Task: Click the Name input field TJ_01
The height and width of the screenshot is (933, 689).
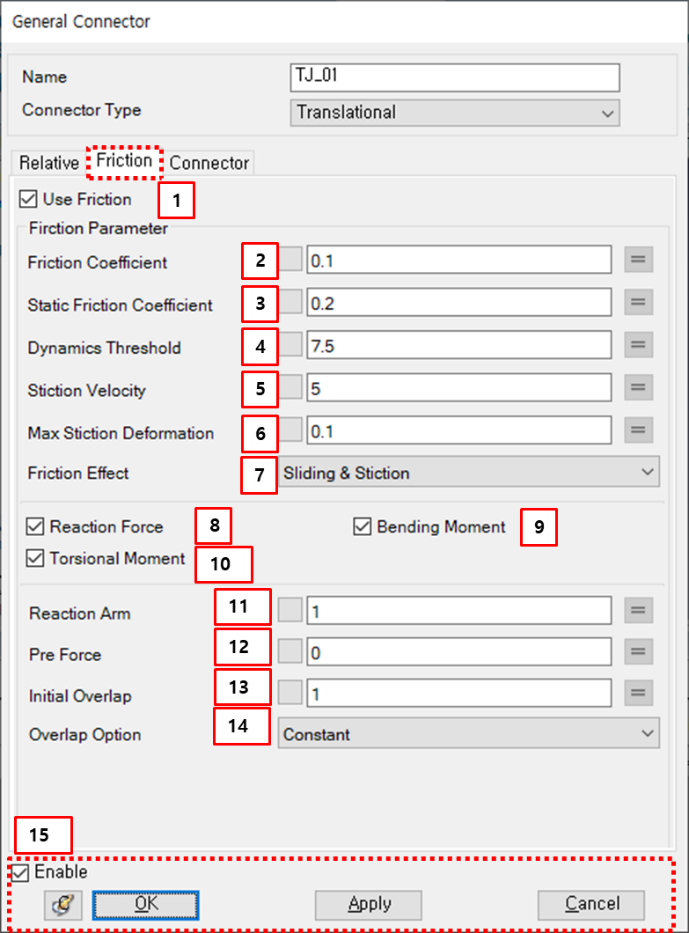Action: point(455,77)
